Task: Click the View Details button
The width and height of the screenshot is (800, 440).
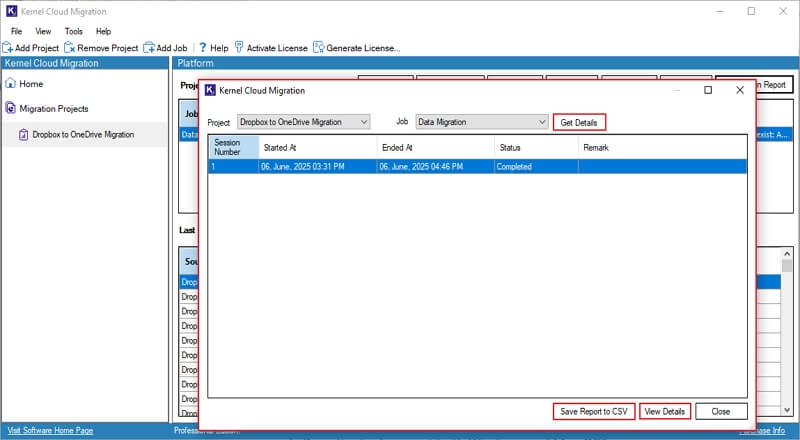Action: point(665,411)
